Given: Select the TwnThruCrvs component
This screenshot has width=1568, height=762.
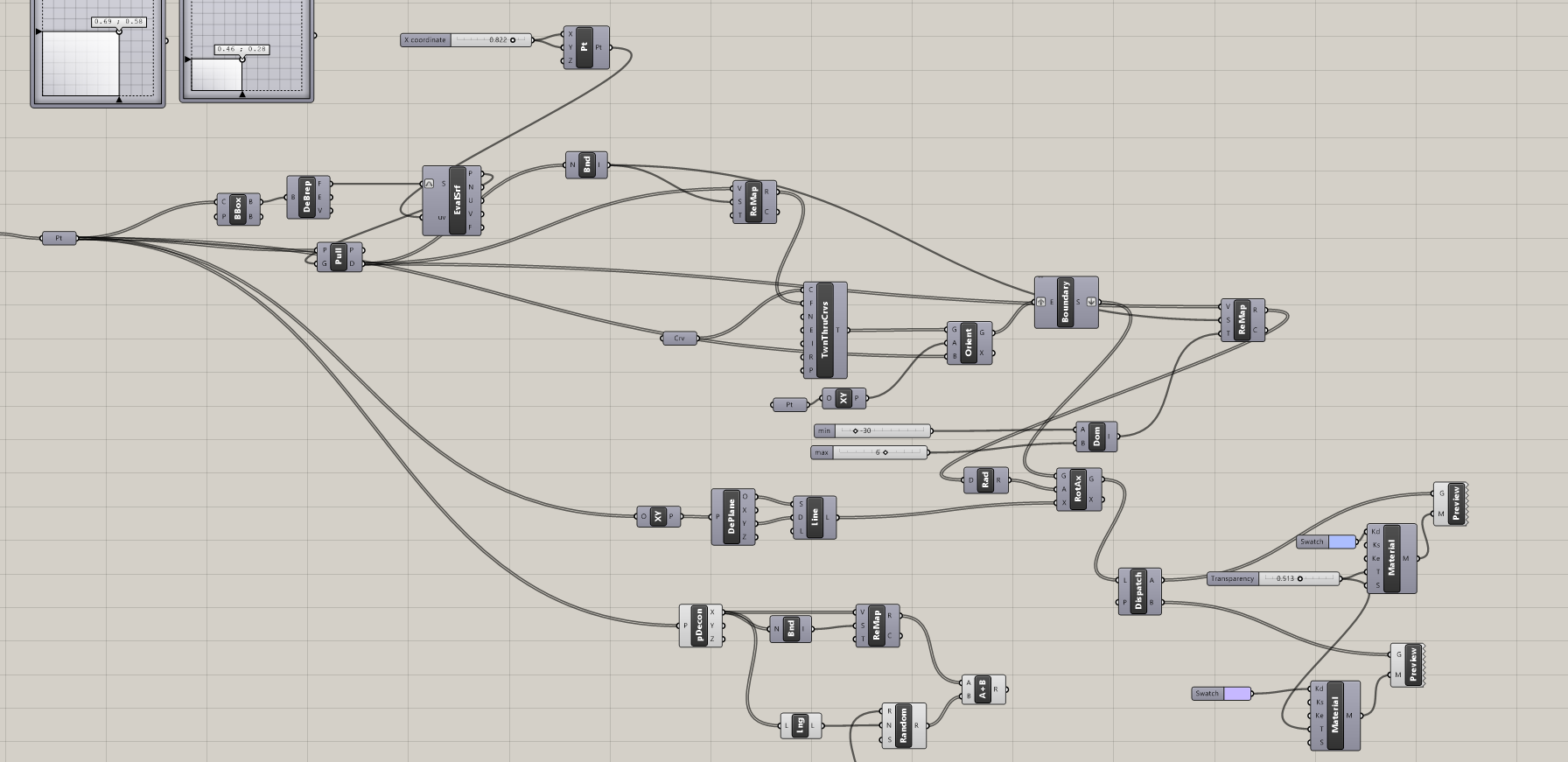Looking at the screenshot, I should pos(825,330).
